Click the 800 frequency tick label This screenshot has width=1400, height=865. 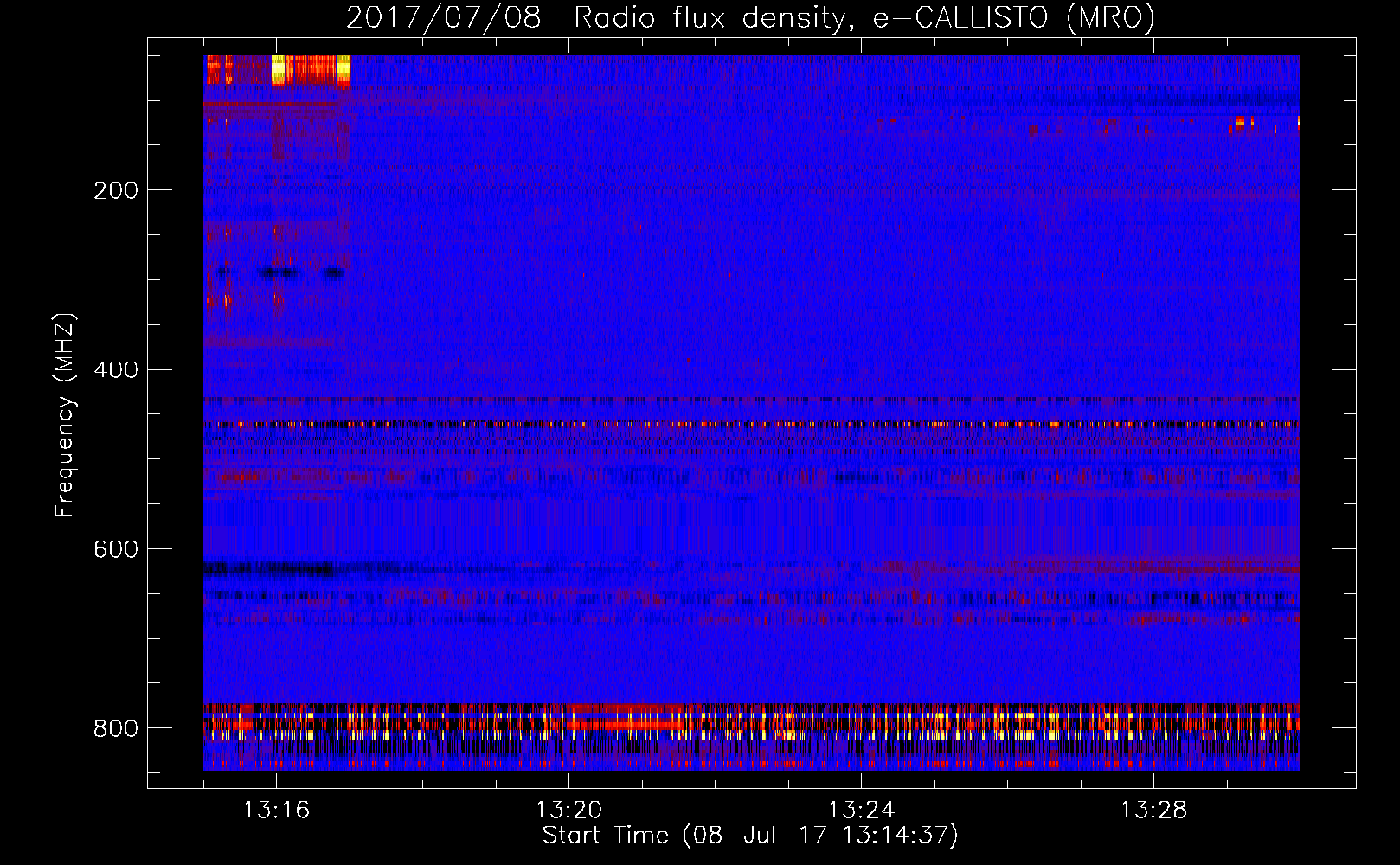116,729
